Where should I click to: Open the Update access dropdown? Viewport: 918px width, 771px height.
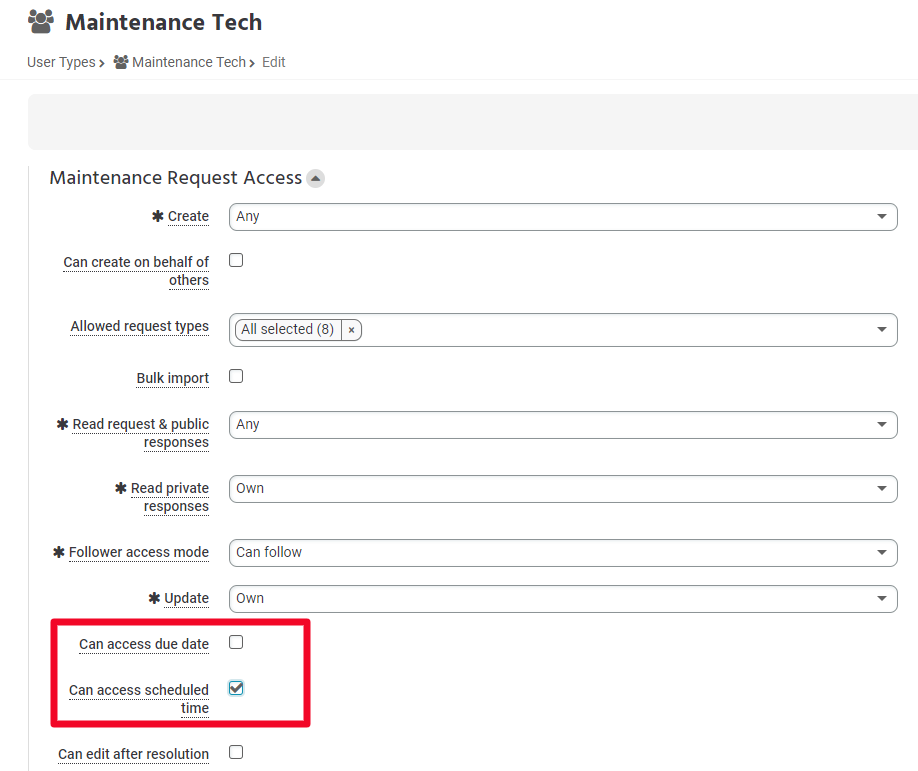pyautogui.click(x=563, y=599)
